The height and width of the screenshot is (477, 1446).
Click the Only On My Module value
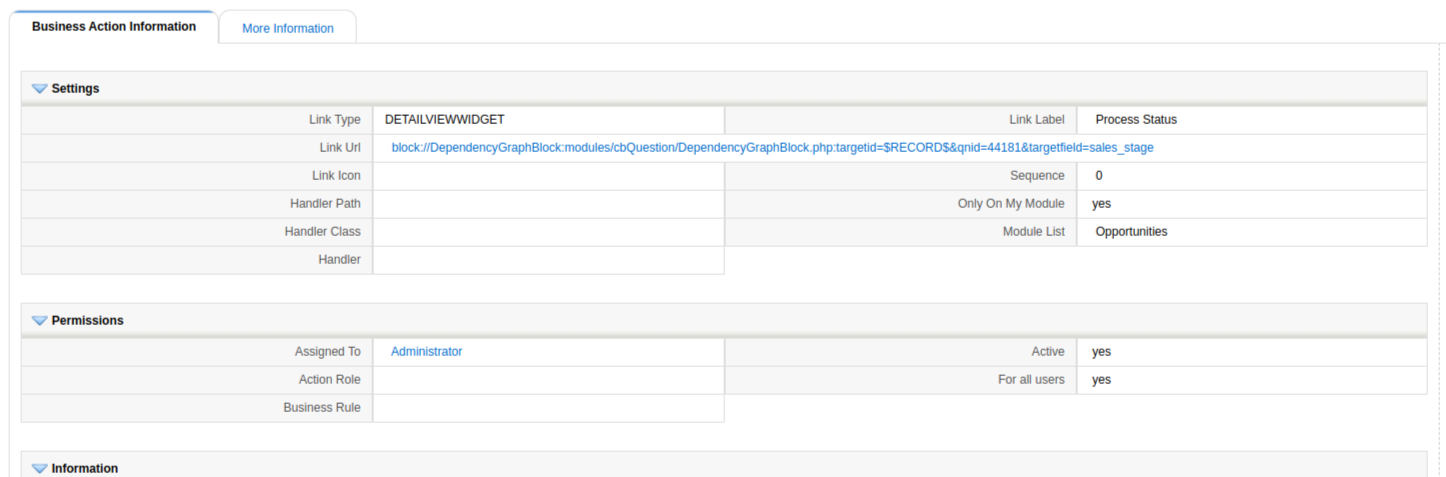pos(1101,204)
